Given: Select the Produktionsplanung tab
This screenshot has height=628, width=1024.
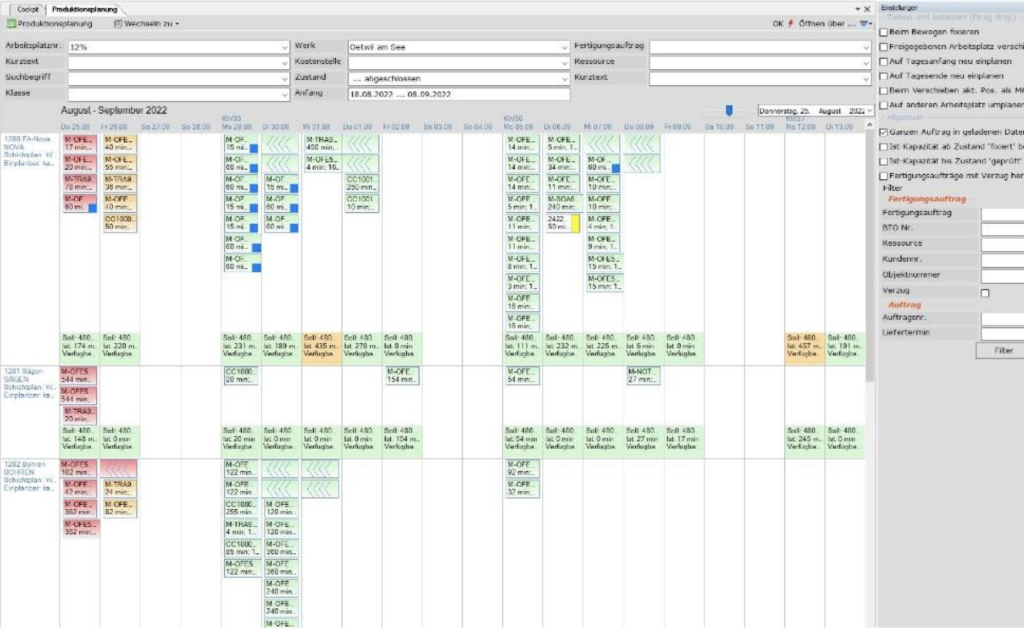Looking at the screenshot, I should pyautogui.click(x=85, y=9).
